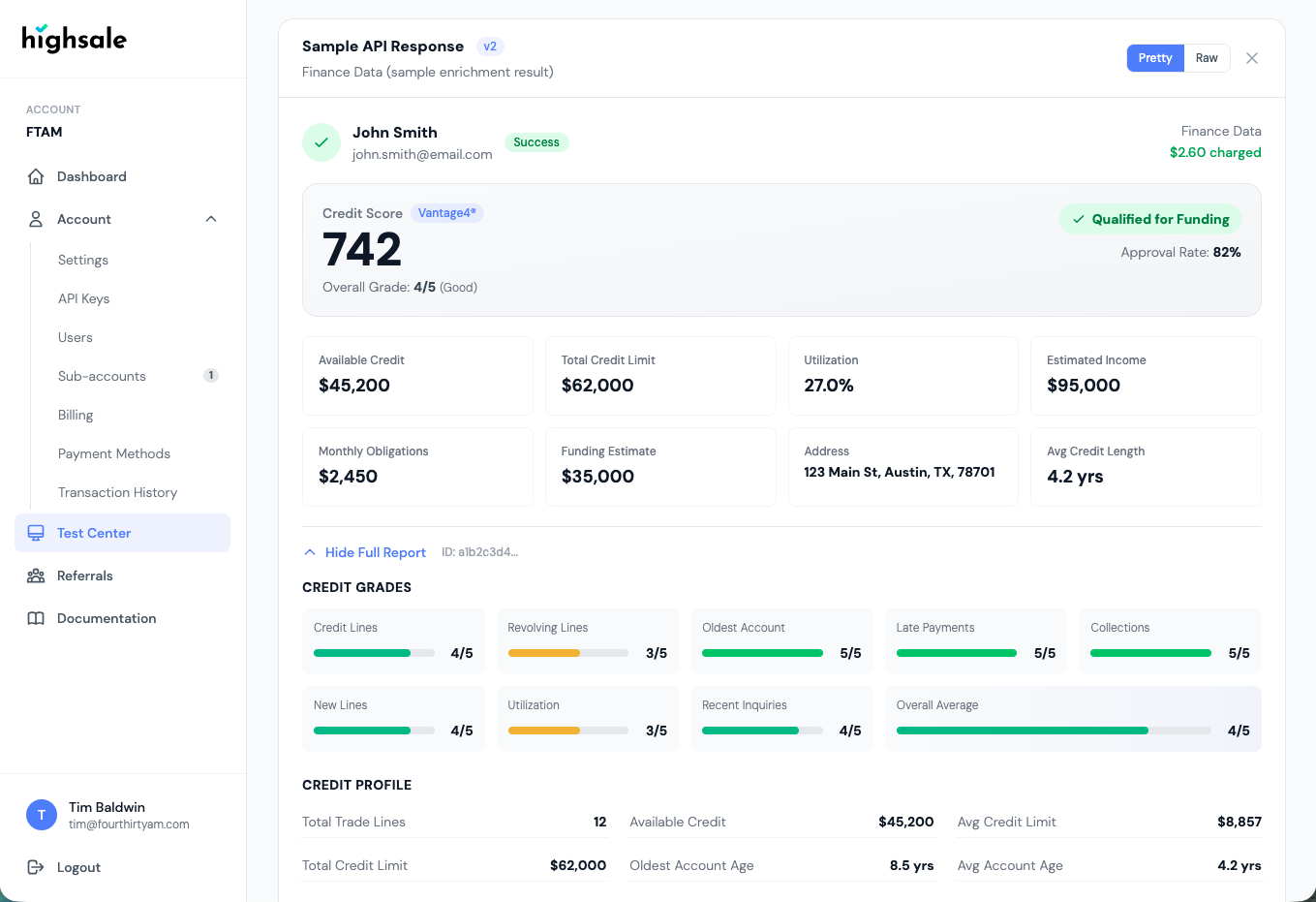Click the highsale logo

(x=73, y=38)
